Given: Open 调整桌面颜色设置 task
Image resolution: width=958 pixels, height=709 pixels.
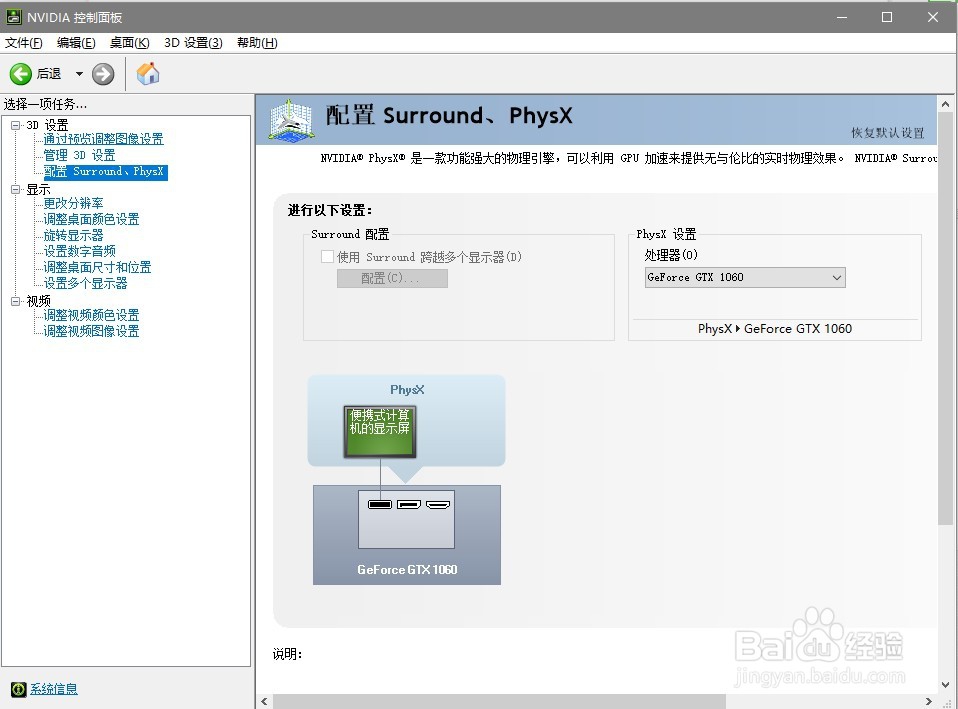Looking at the screenshot, I should tap(91, 219).
